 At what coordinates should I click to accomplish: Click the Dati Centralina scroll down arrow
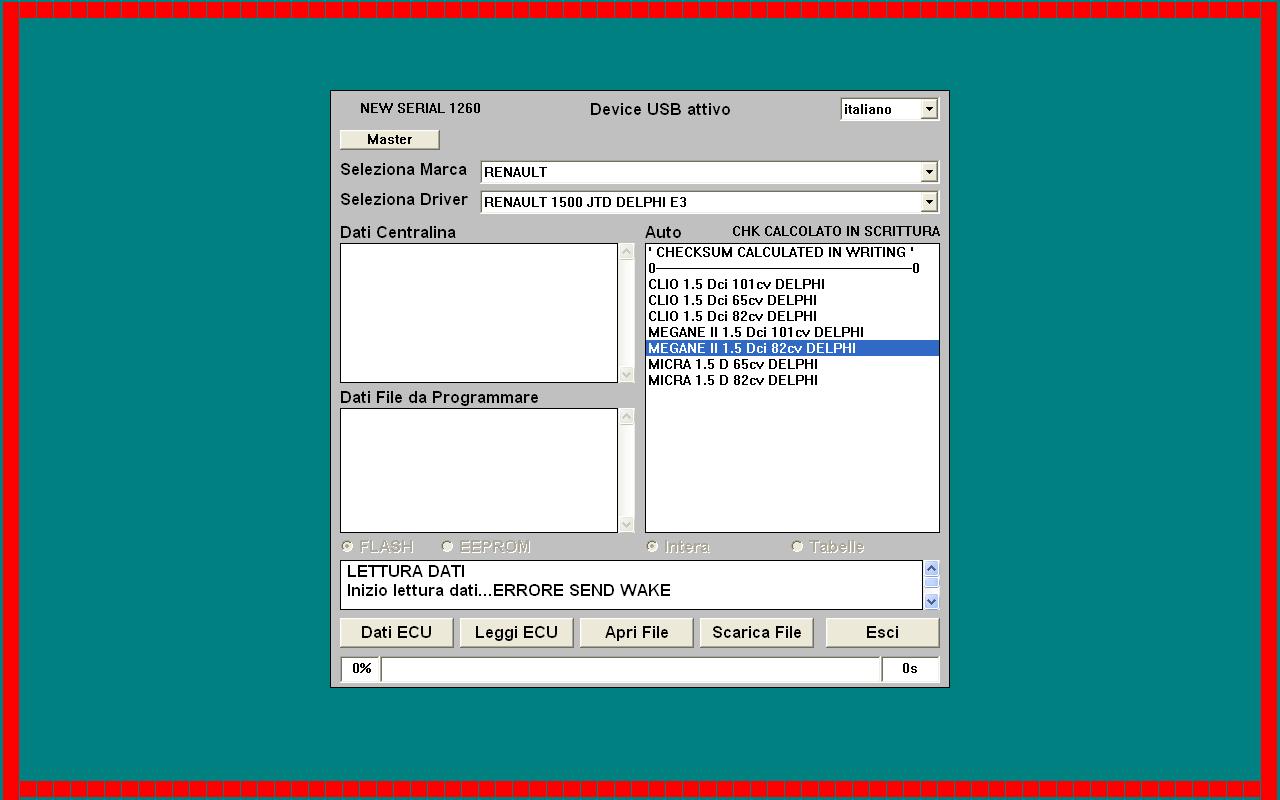(x=627, y=374)
